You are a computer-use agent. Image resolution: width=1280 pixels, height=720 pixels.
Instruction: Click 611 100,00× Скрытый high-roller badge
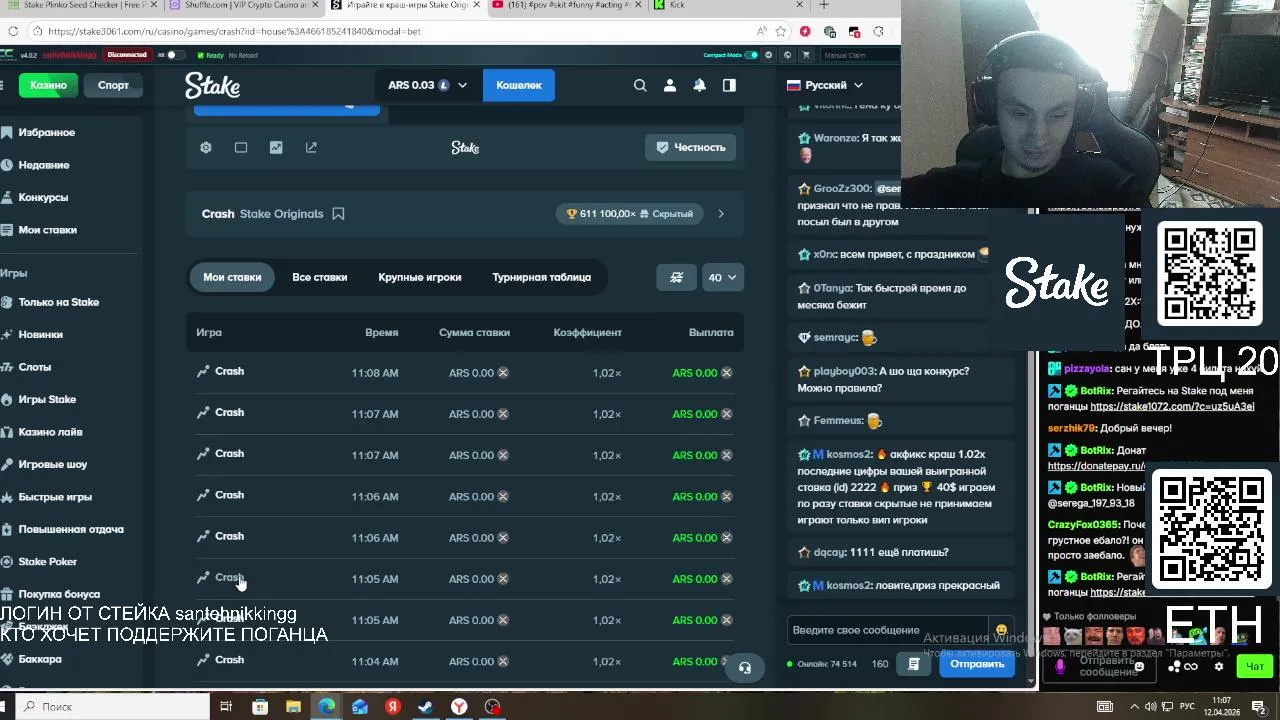[630, 214]
